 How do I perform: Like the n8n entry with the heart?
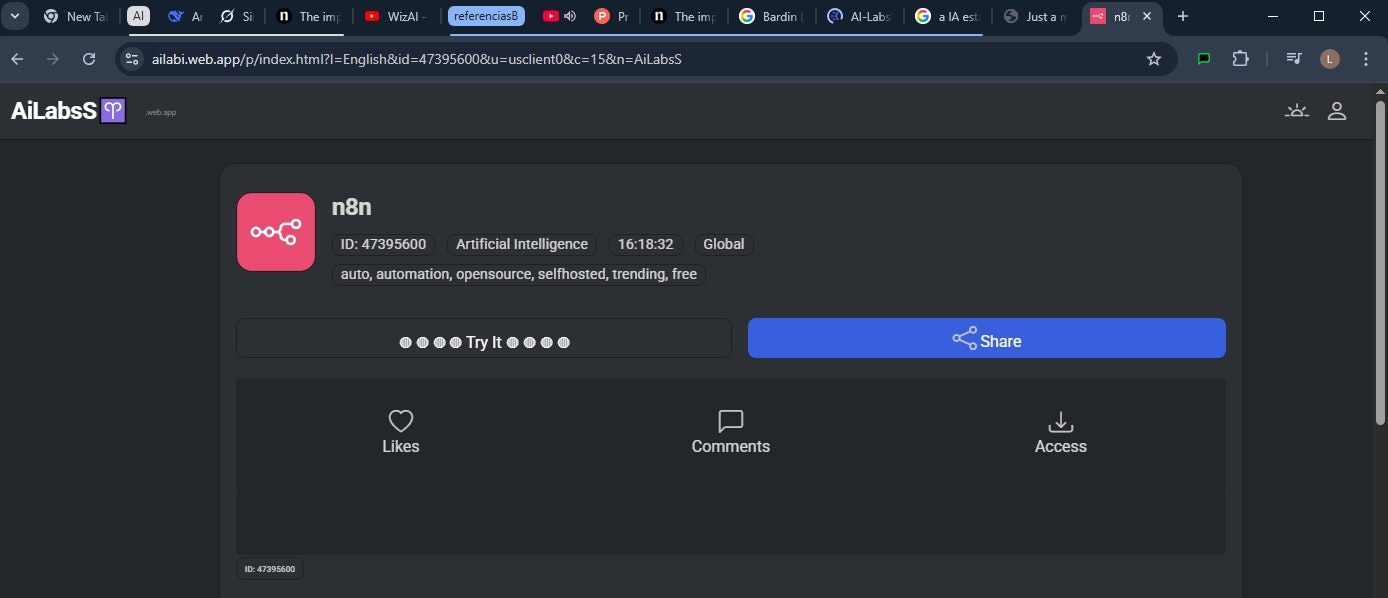pyautogui.click(x=401, y=421)
